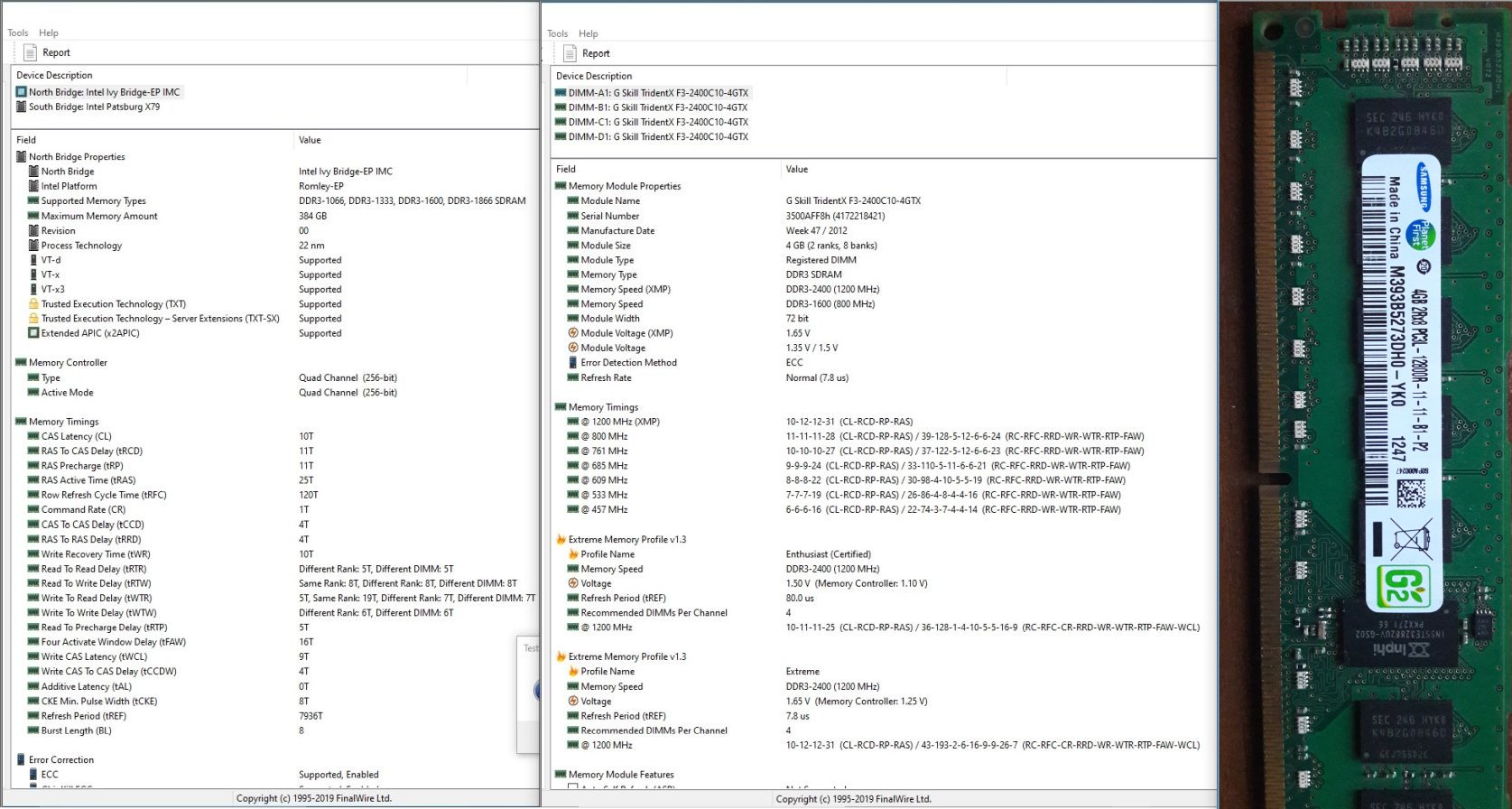This screenshot has width=1512, height=809.
Task: Click the Registered DIMM module type value
Action: pyautogui.click(x=821, y=260)
